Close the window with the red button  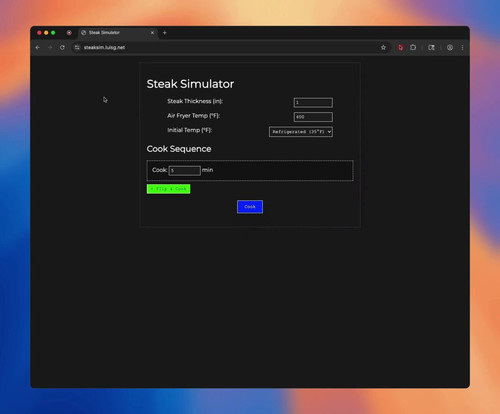39,33
